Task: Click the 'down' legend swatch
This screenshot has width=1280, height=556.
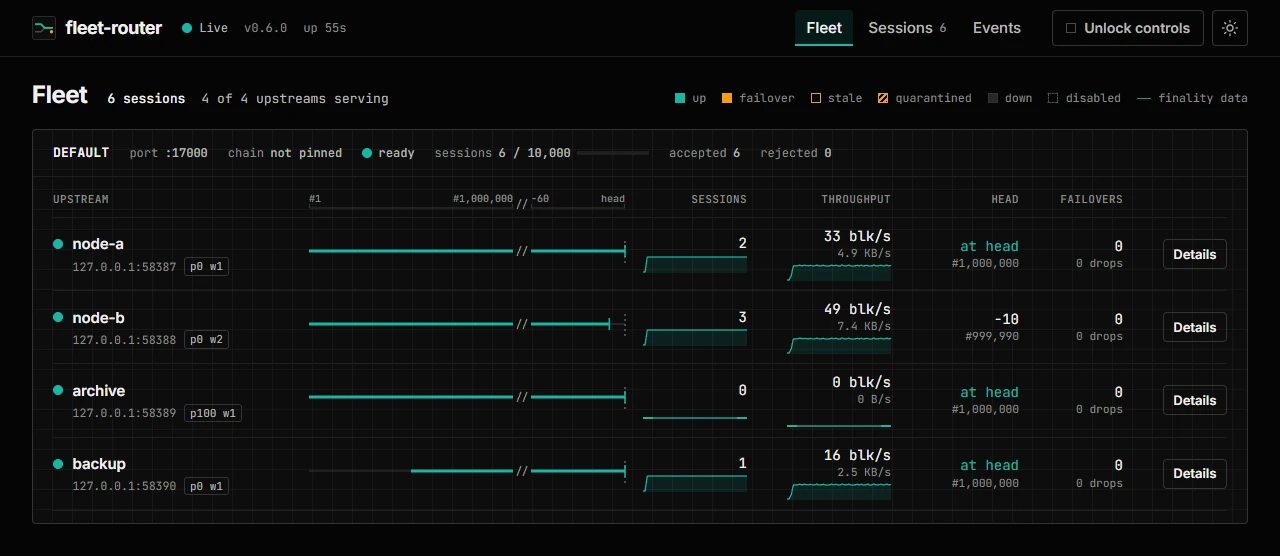Action: click(993, 98)
